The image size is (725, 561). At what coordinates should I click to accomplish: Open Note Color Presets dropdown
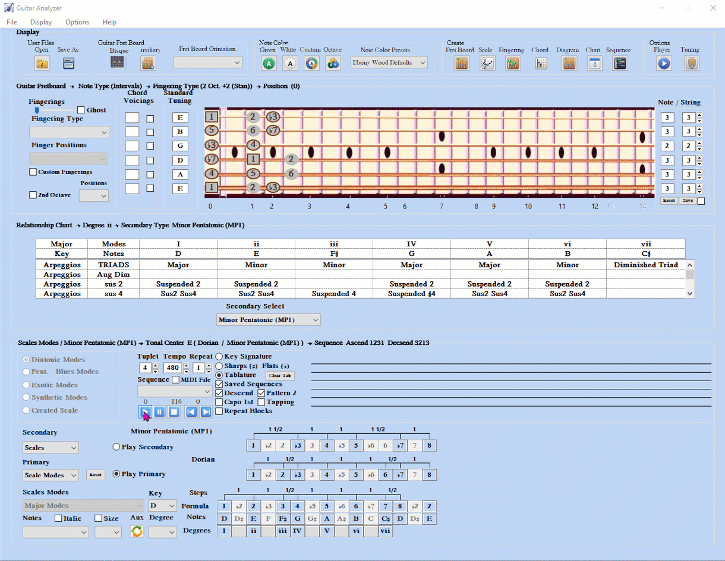pos(389,62)
